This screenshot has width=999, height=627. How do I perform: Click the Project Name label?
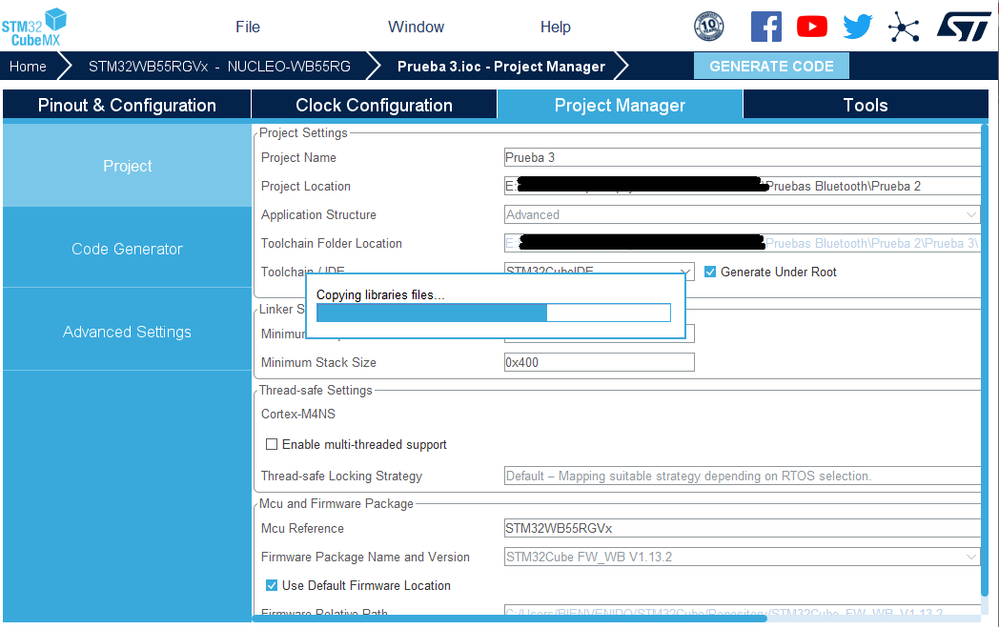[x=299, y=157]
